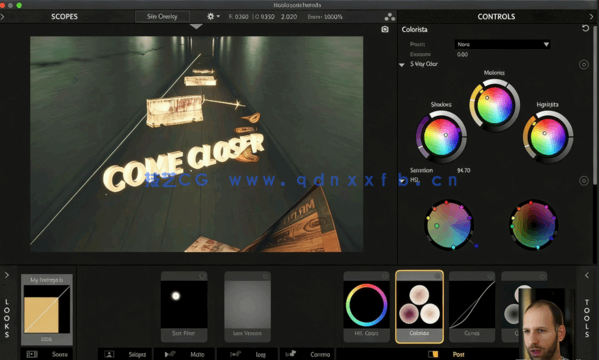Reset Colorista with the circular arrow icon
Viewport: 599px width, 360px height.
point(585,28)
